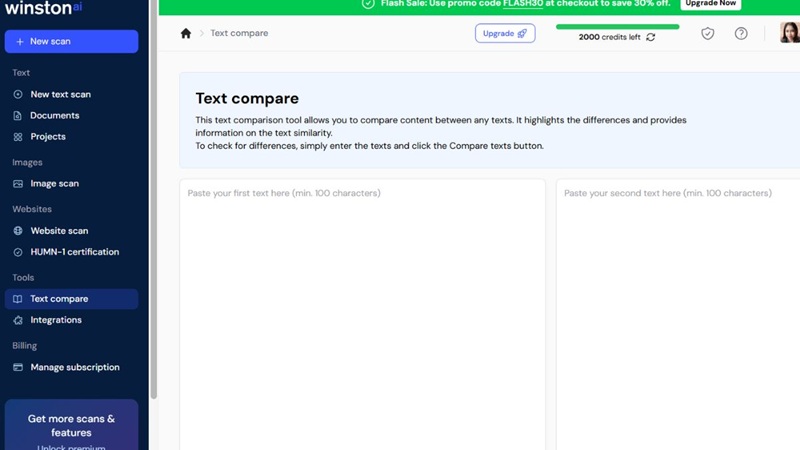Viewport: 800px width, 450px height.
Task: Click the Upgrade Now banner button
Action: (x=711, y=4)
